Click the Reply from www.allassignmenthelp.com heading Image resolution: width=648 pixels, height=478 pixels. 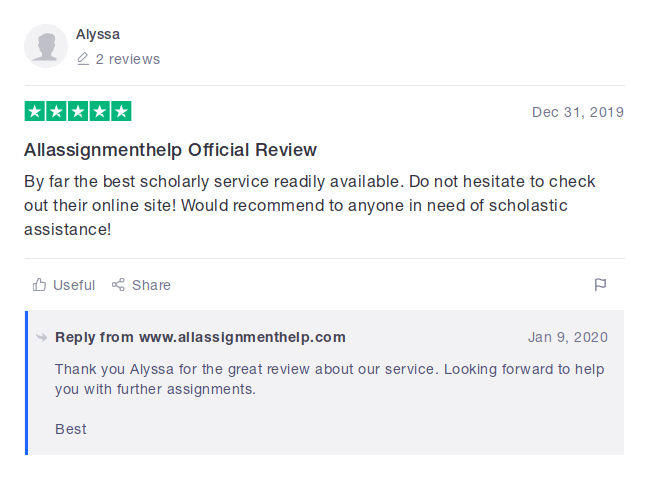tap(200, 337)
